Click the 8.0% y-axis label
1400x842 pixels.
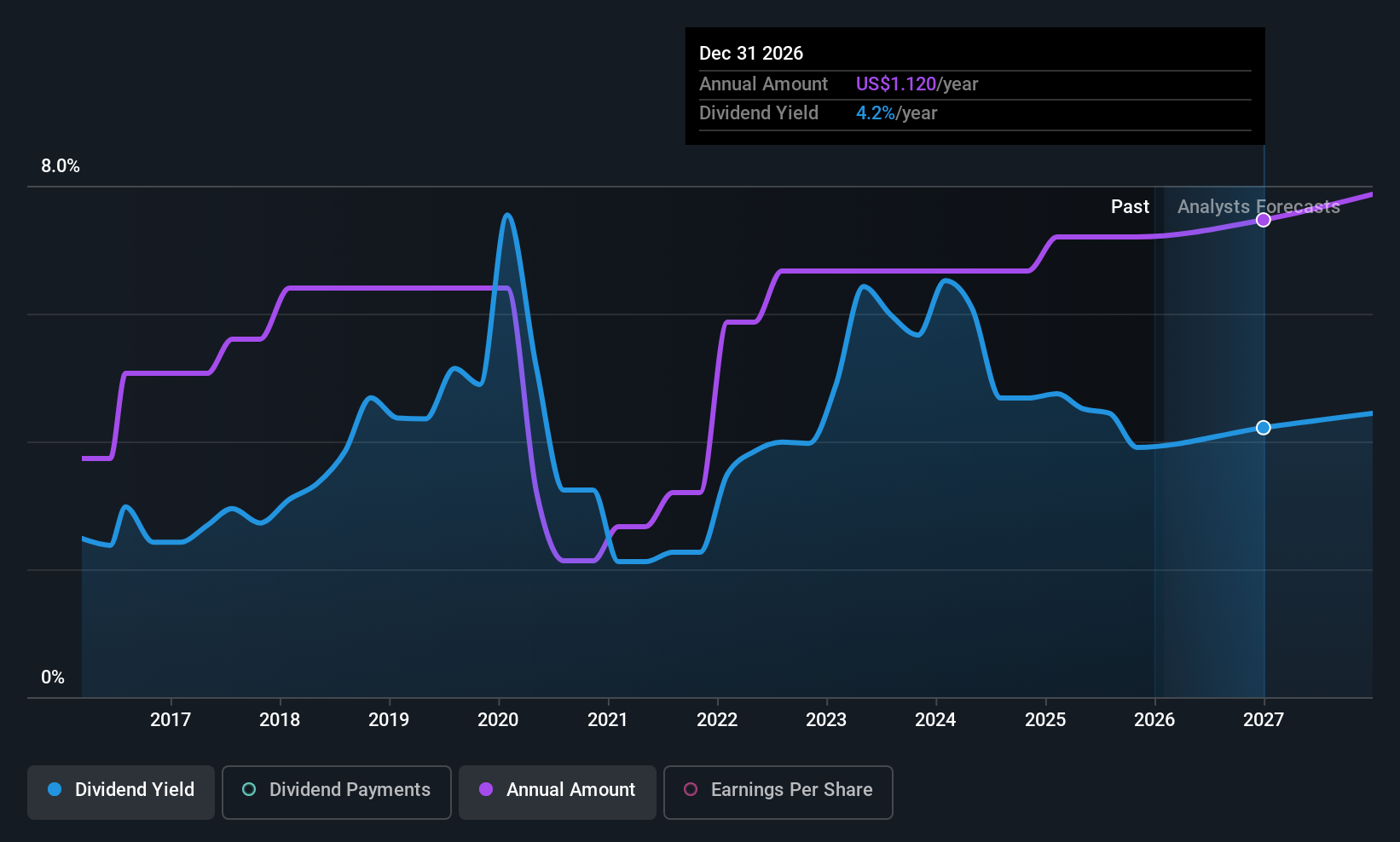coord(61,165)
